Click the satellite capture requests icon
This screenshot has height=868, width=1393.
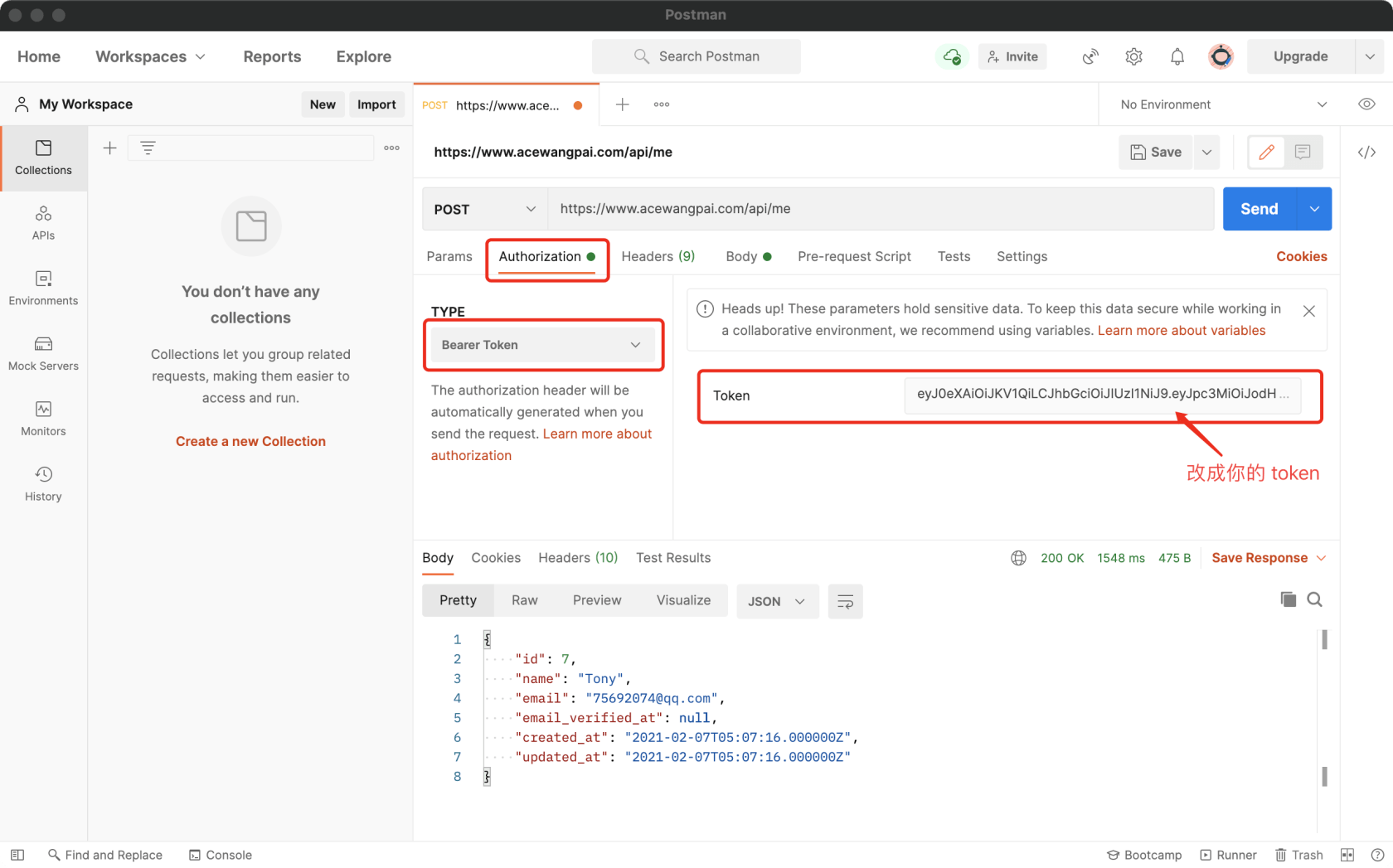(x=1090, y=56)
